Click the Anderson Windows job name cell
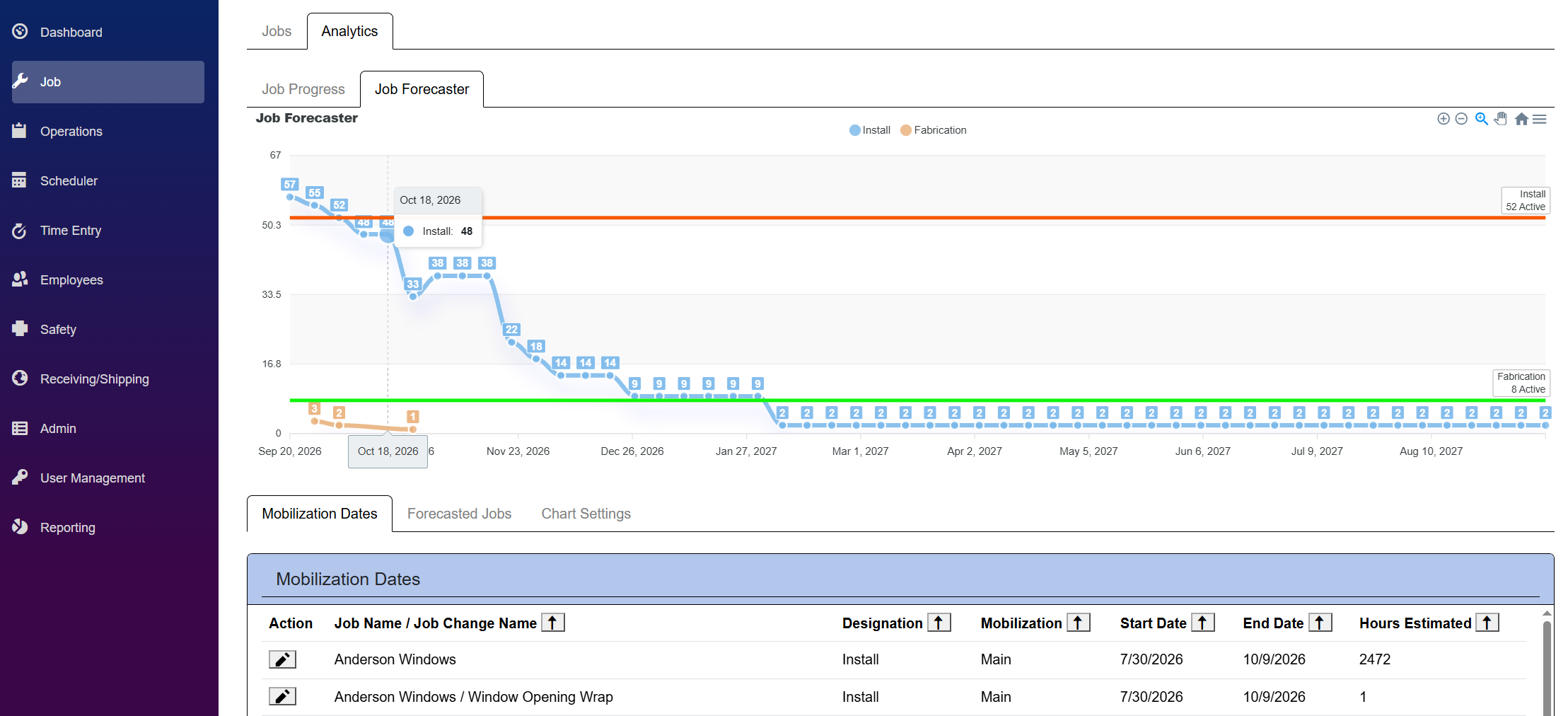Viewport: 1568px width, 716px height. pyautogui.click(x=395, y=659)
